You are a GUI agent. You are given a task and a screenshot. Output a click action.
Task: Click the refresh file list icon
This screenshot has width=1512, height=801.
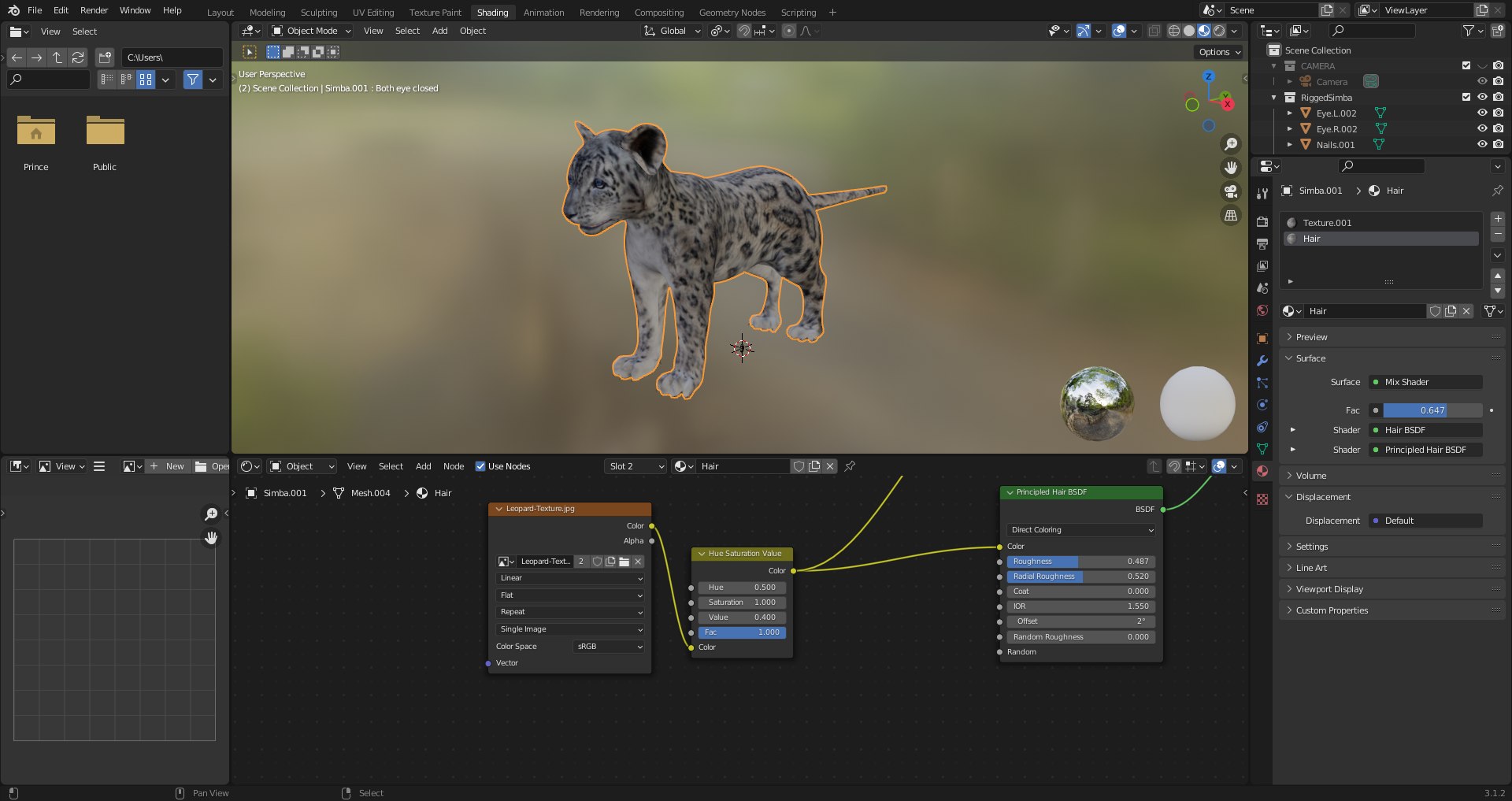coord(78,57)
